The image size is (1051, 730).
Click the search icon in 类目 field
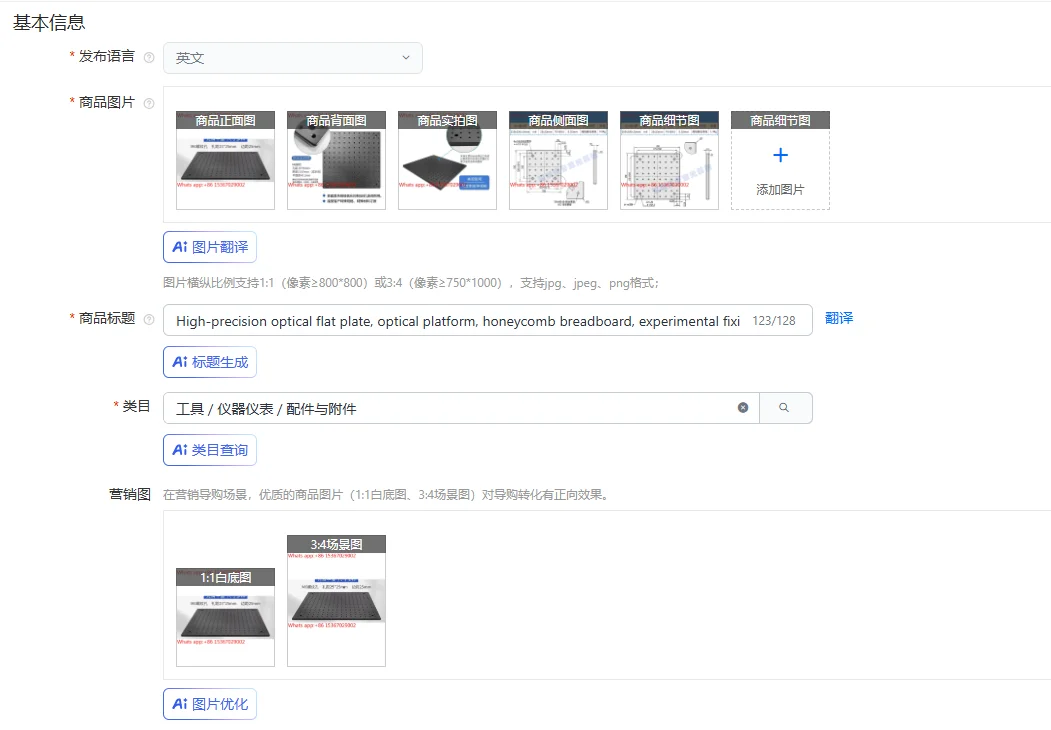[x=784, y=408]
